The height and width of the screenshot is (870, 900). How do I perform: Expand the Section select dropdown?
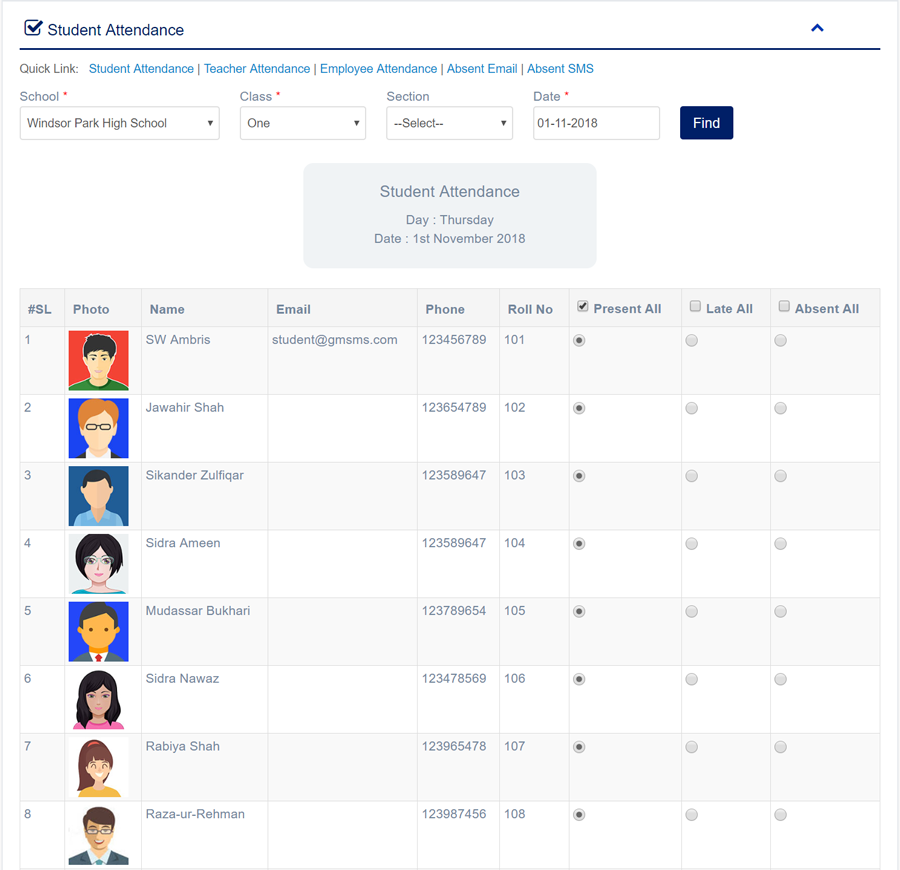point(449,123)
